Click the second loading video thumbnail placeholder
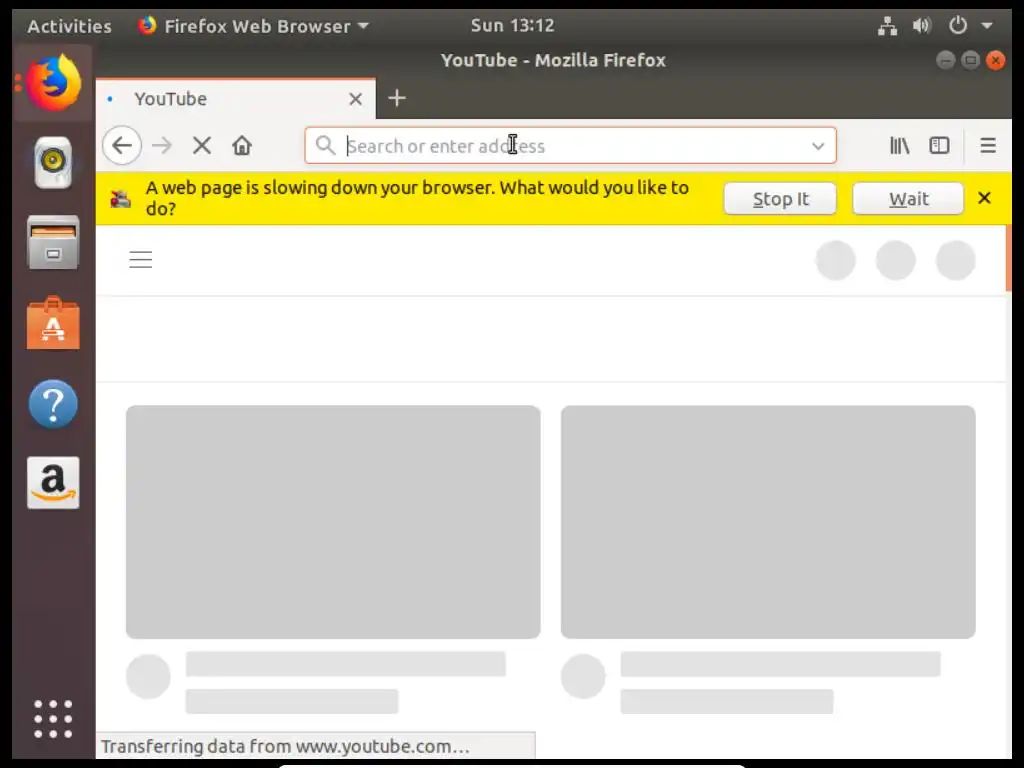 768,522
